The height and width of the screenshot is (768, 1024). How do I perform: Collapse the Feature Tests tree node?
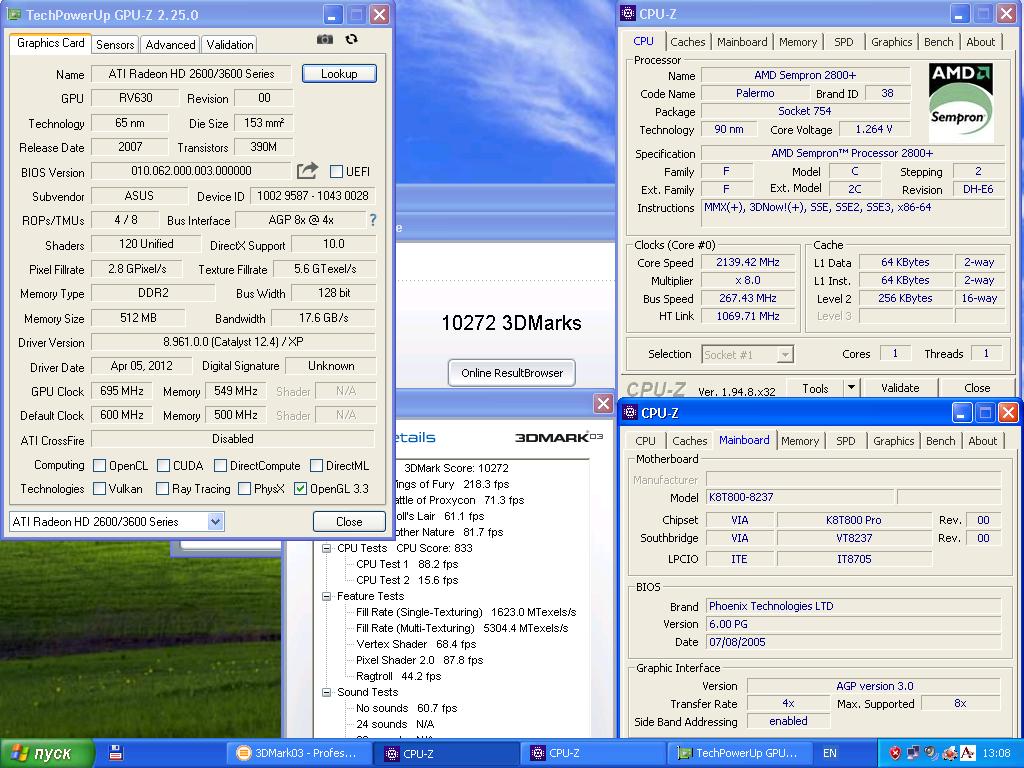(x=327, y=596)
